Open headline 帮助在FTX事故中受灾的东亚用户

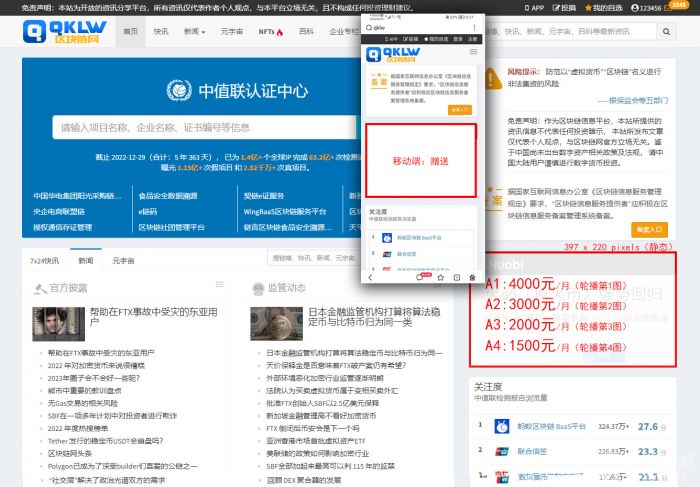[154, 316]
